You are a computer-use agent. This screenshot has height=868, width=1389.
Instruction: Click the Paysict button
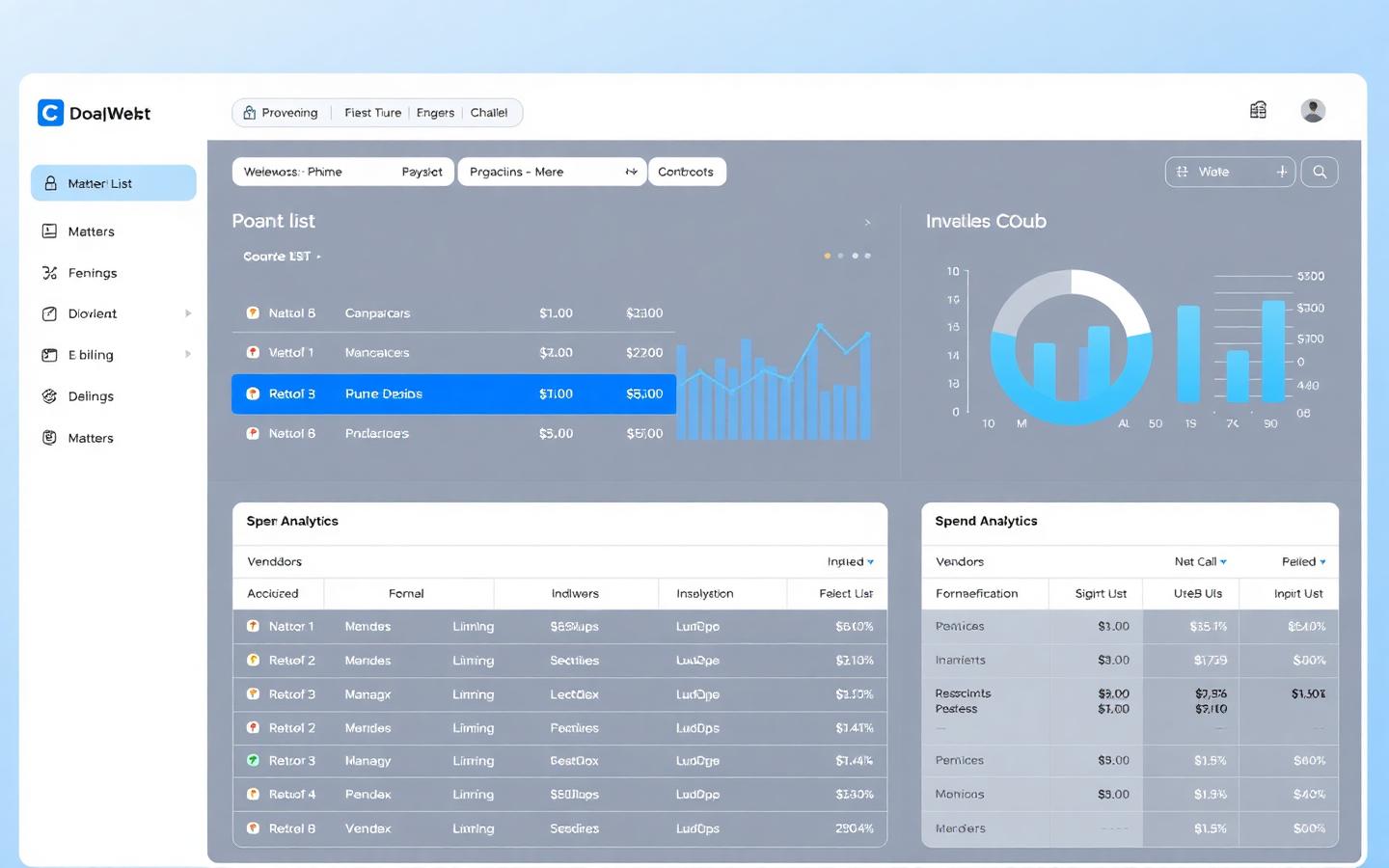click(422, 172)
